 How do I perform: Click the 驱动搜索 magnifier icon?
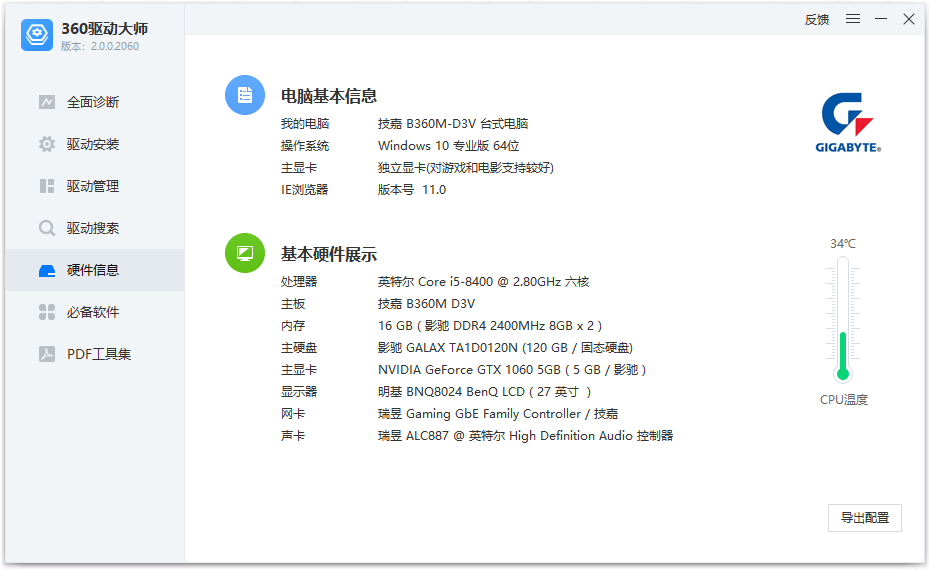coord(47,228)
